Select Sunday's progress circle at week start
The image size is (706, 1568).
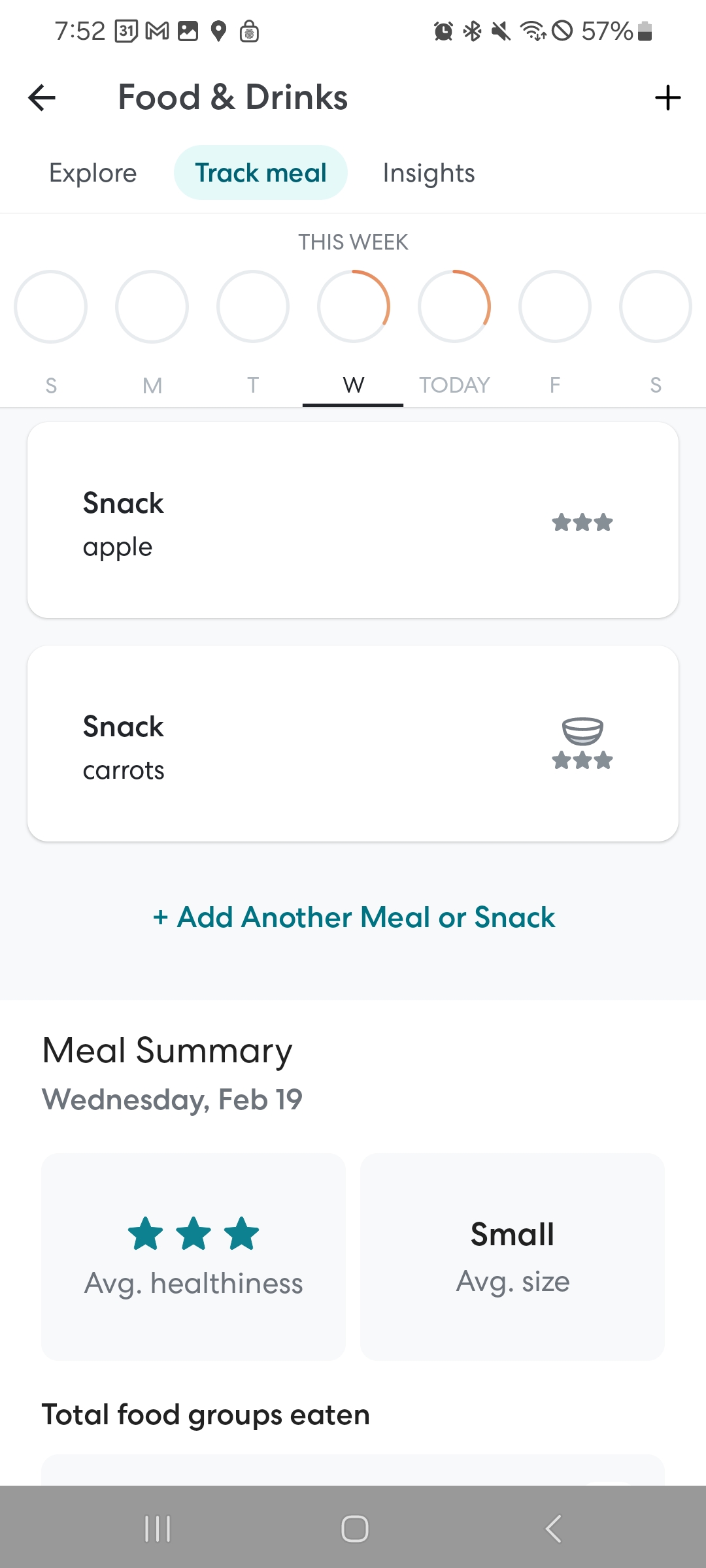tap(51, 306)
